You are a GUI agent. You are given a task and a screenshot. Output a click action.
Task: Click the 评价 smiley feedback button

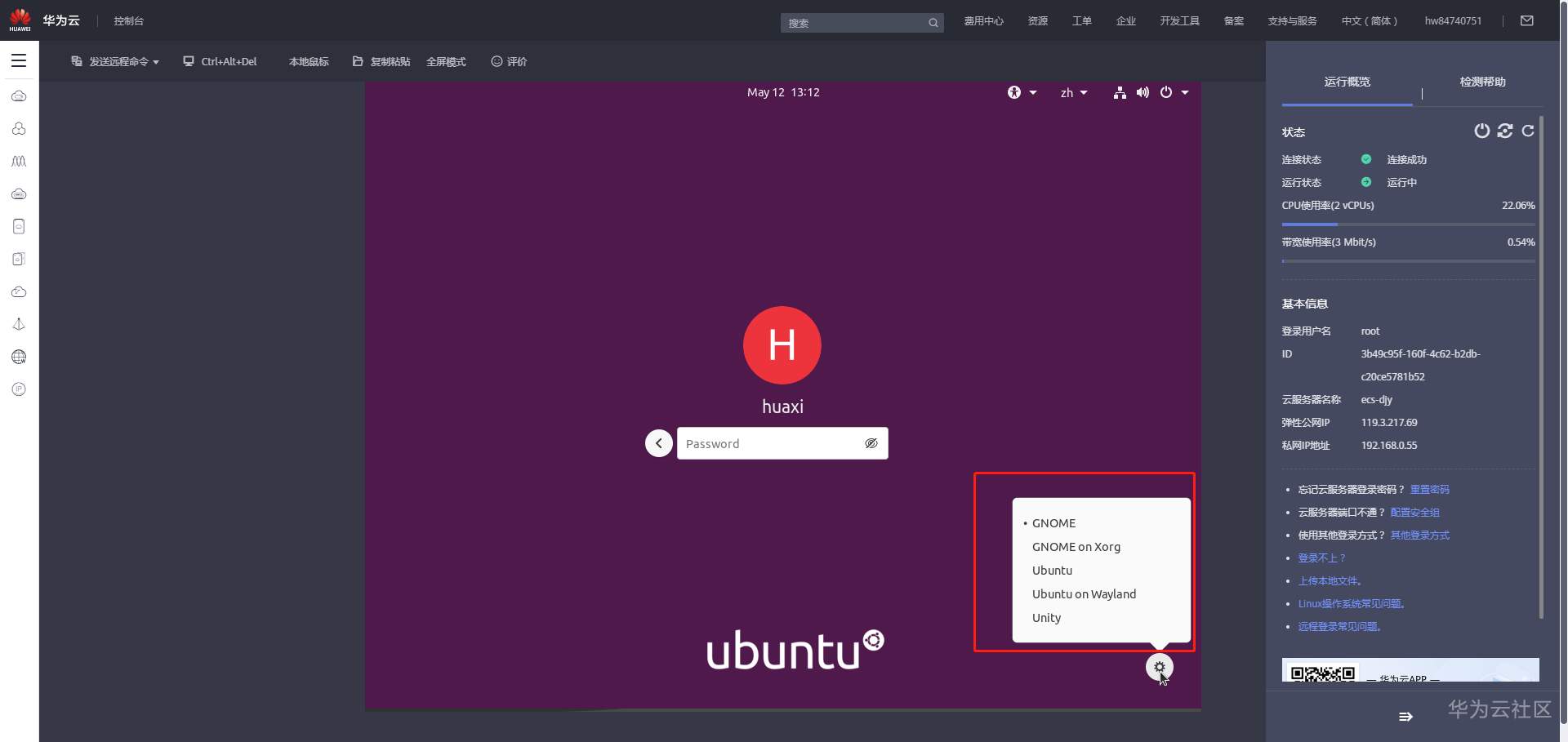(509, 62)
